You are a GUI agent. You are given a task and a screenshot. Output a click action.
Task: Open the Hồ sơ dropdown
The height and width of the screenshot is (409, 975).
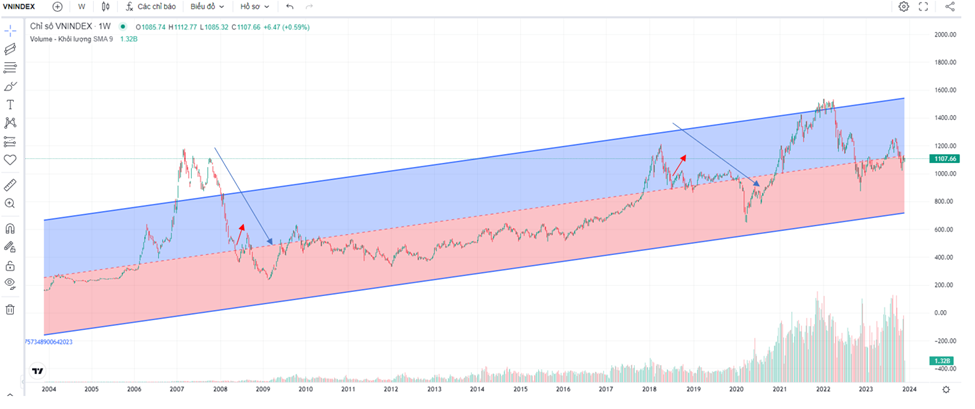coord(255,6)
